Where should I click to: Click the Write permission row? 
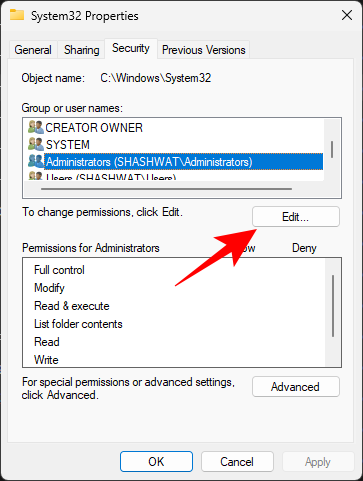(x=46, y=360)
